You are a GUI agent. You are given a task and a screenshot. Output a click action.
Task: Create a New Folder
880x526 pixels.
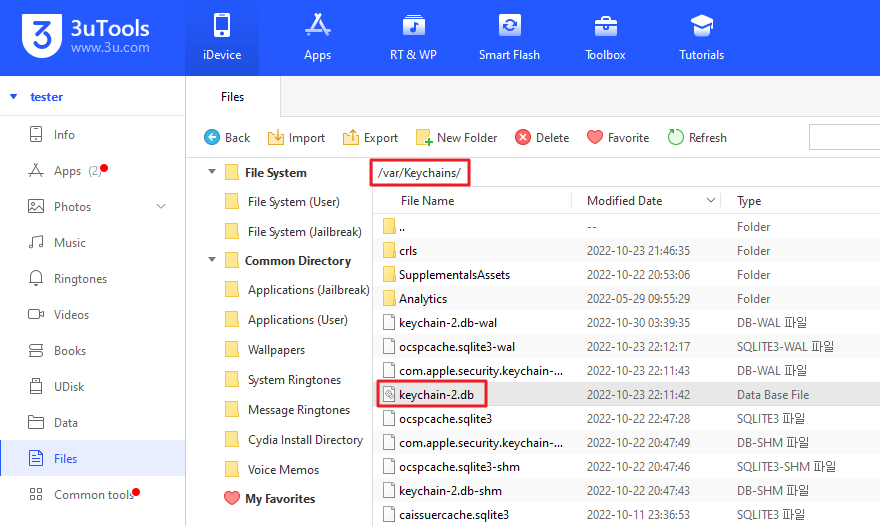click(456, 138)
